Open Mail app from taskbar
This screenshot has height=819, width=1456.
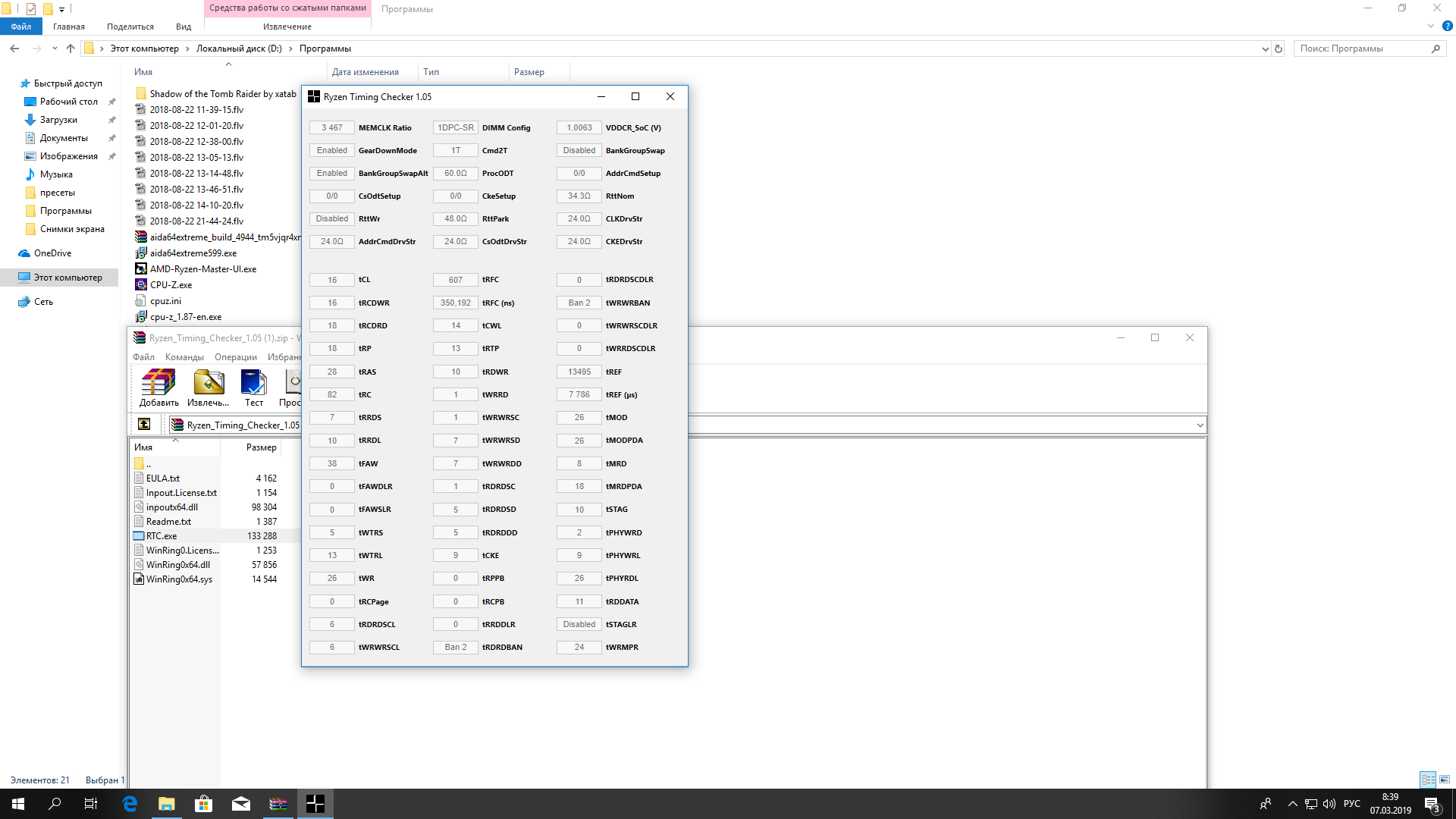pos(241,804)
